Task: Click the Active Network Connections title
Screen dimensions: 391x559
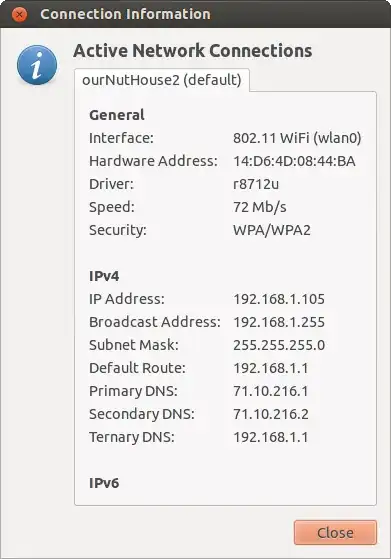Action: 193,51
